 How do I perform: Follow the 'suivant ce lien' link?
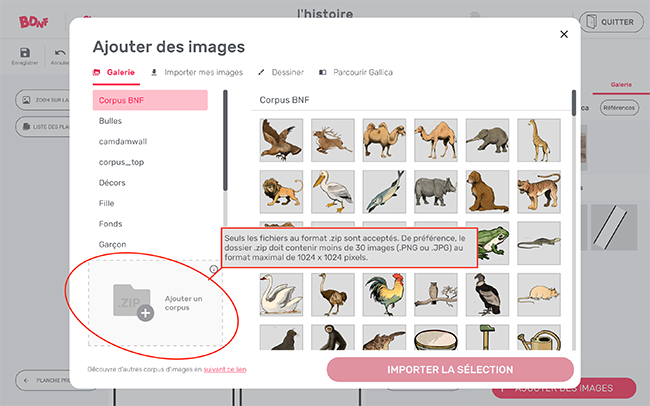[225, 369]
